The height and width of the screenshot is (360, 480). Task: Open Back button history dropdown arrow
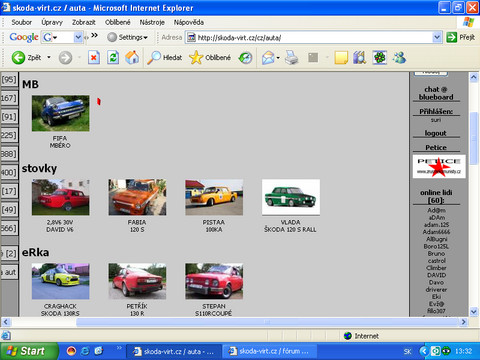[x=49, y=57]
